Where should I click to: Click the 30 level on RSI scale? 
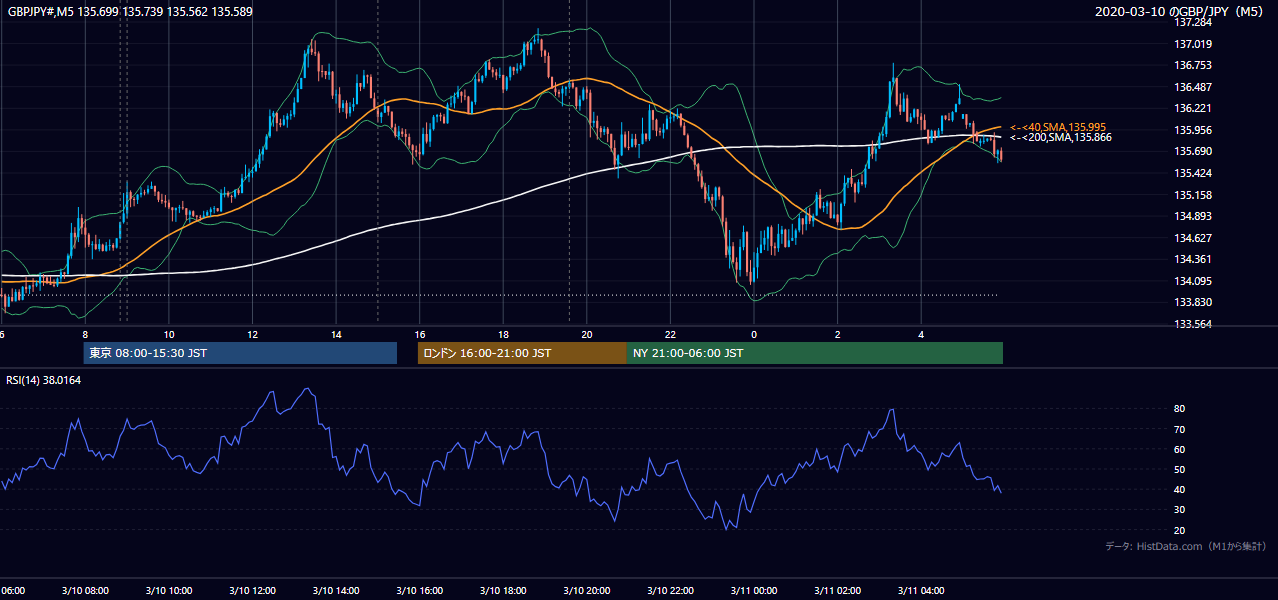click(x=1179, y=510)
